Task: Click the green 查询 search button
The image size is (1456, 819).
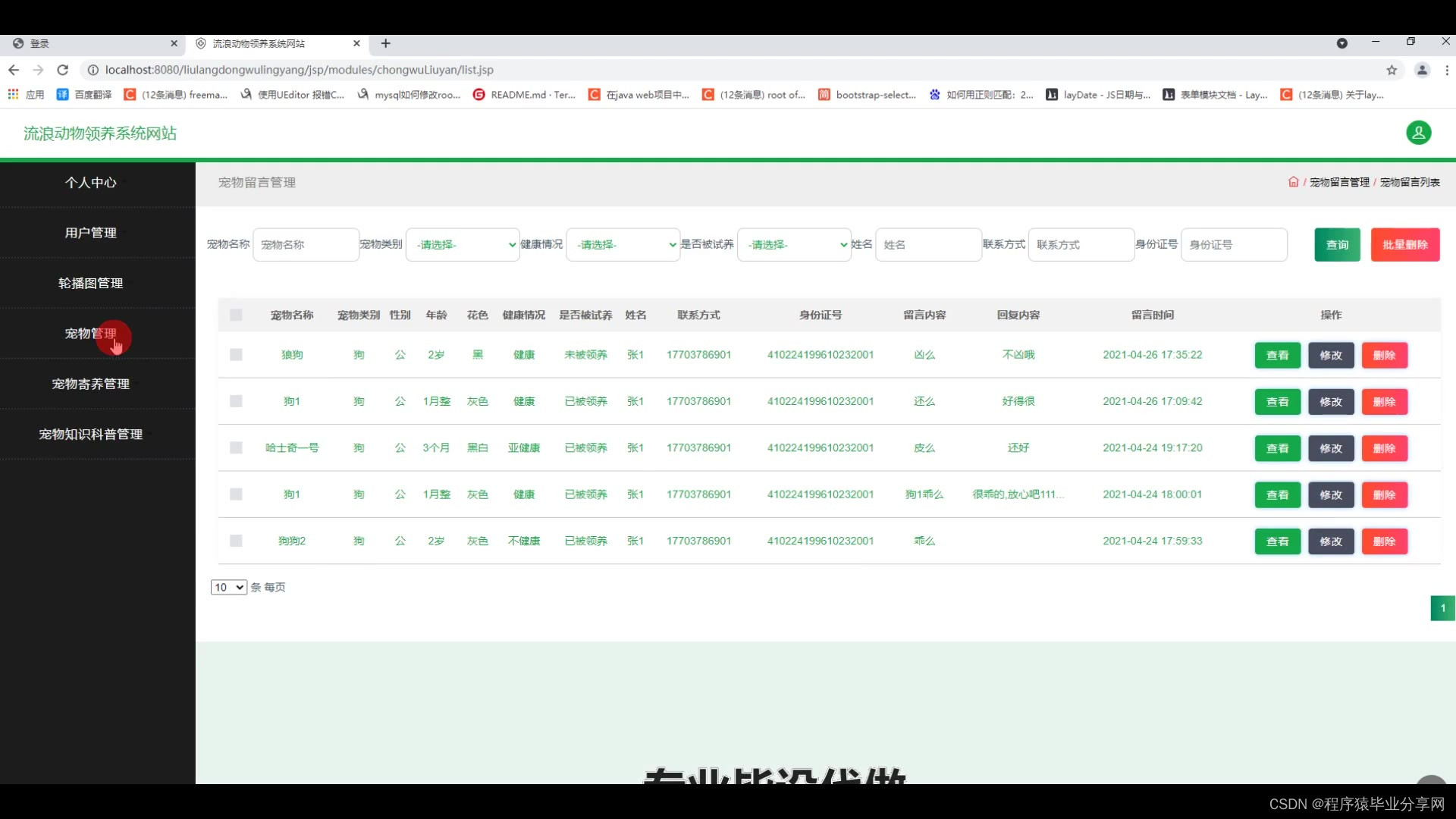Action: (1336, 245)
